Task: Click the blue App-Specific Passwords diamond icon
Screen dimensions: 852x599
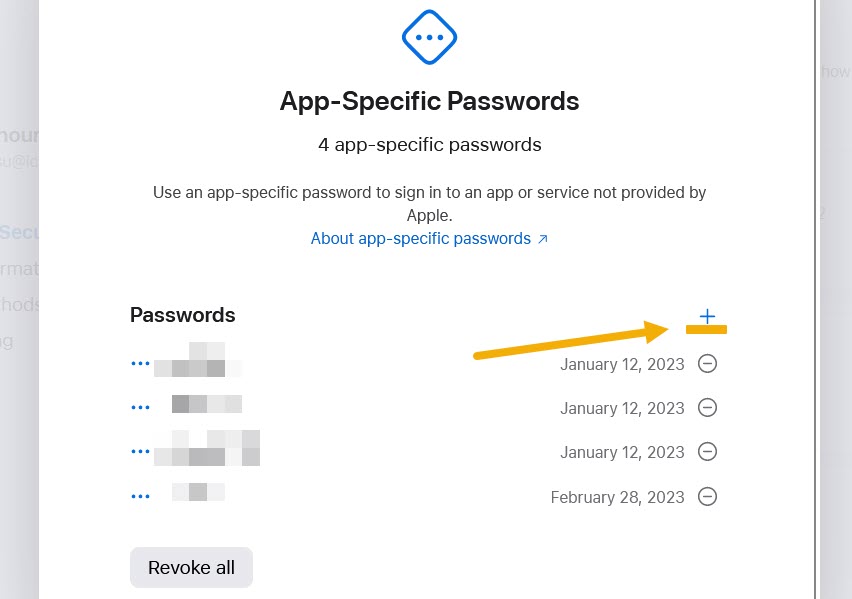Action: [x=429, y=37]
